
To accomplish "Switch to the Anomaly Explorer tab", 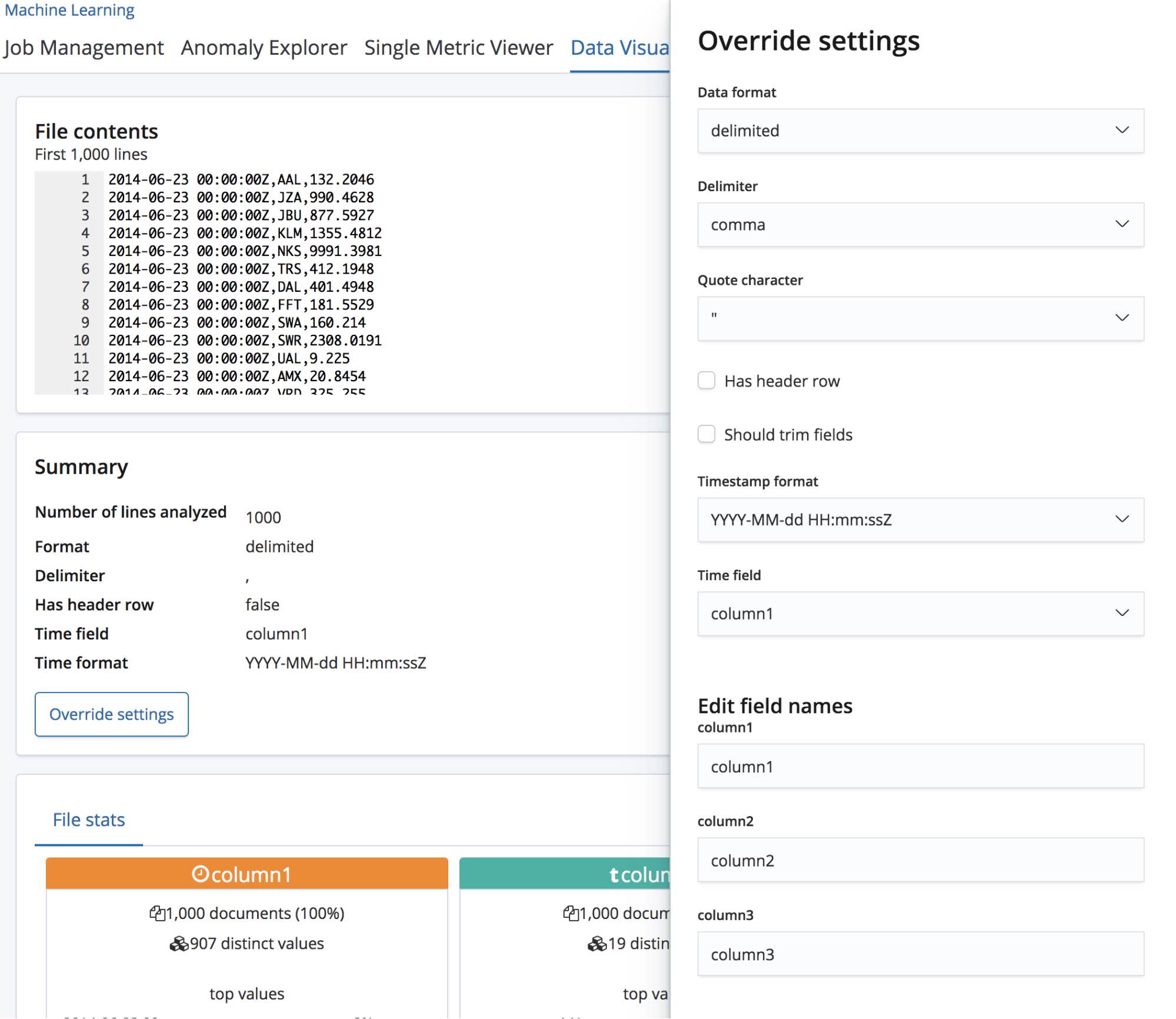I will [264, 48].
